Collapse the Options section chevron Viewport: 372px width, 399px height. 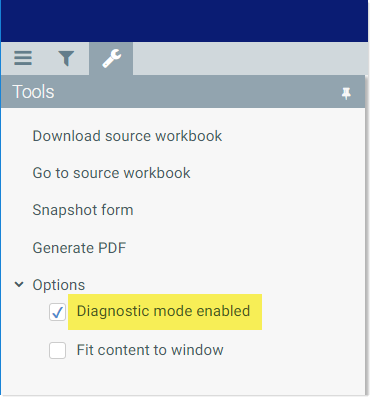coord(19,285)
